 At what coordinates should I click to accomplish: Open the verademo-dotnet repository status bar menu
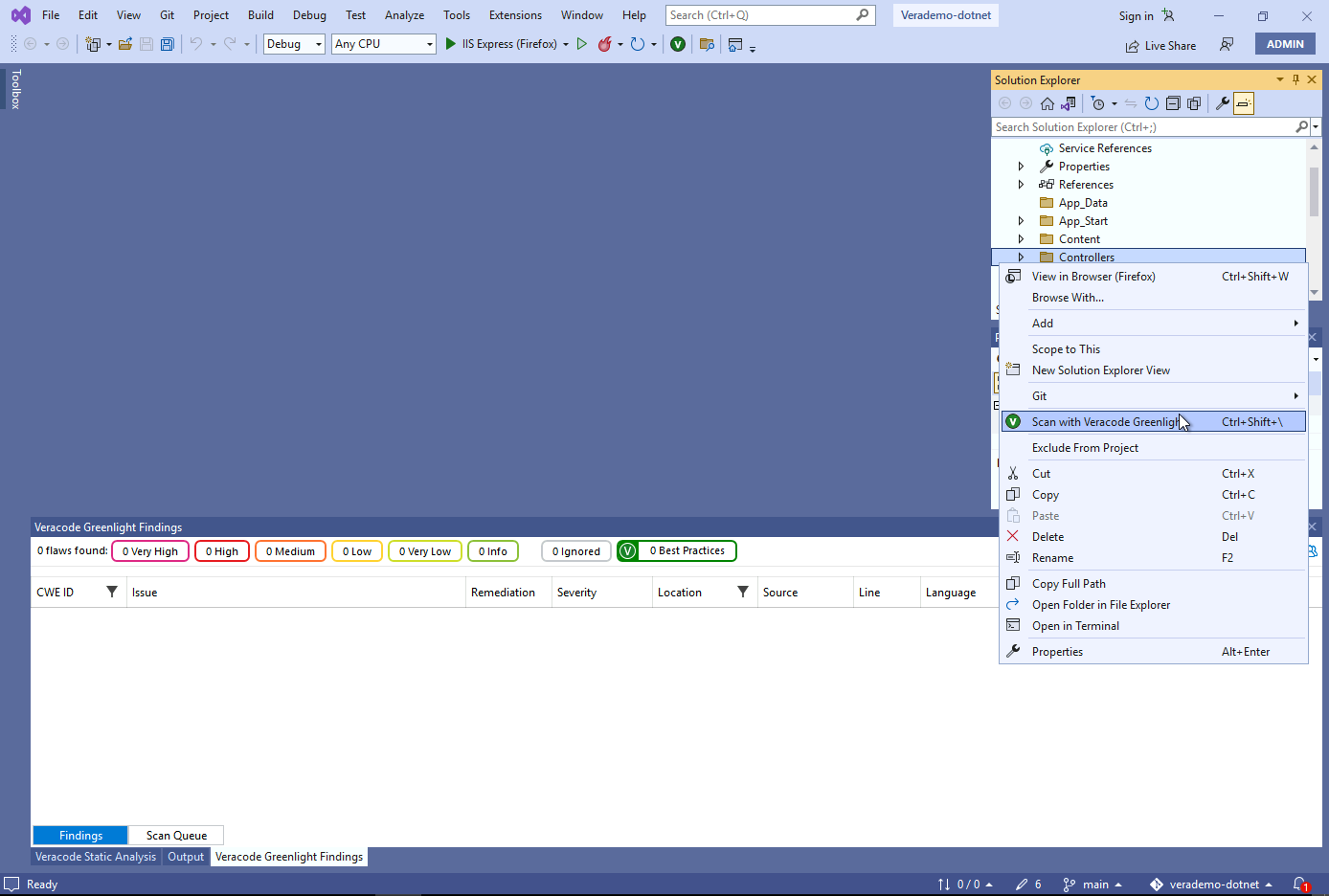(x=1211, y=885)
